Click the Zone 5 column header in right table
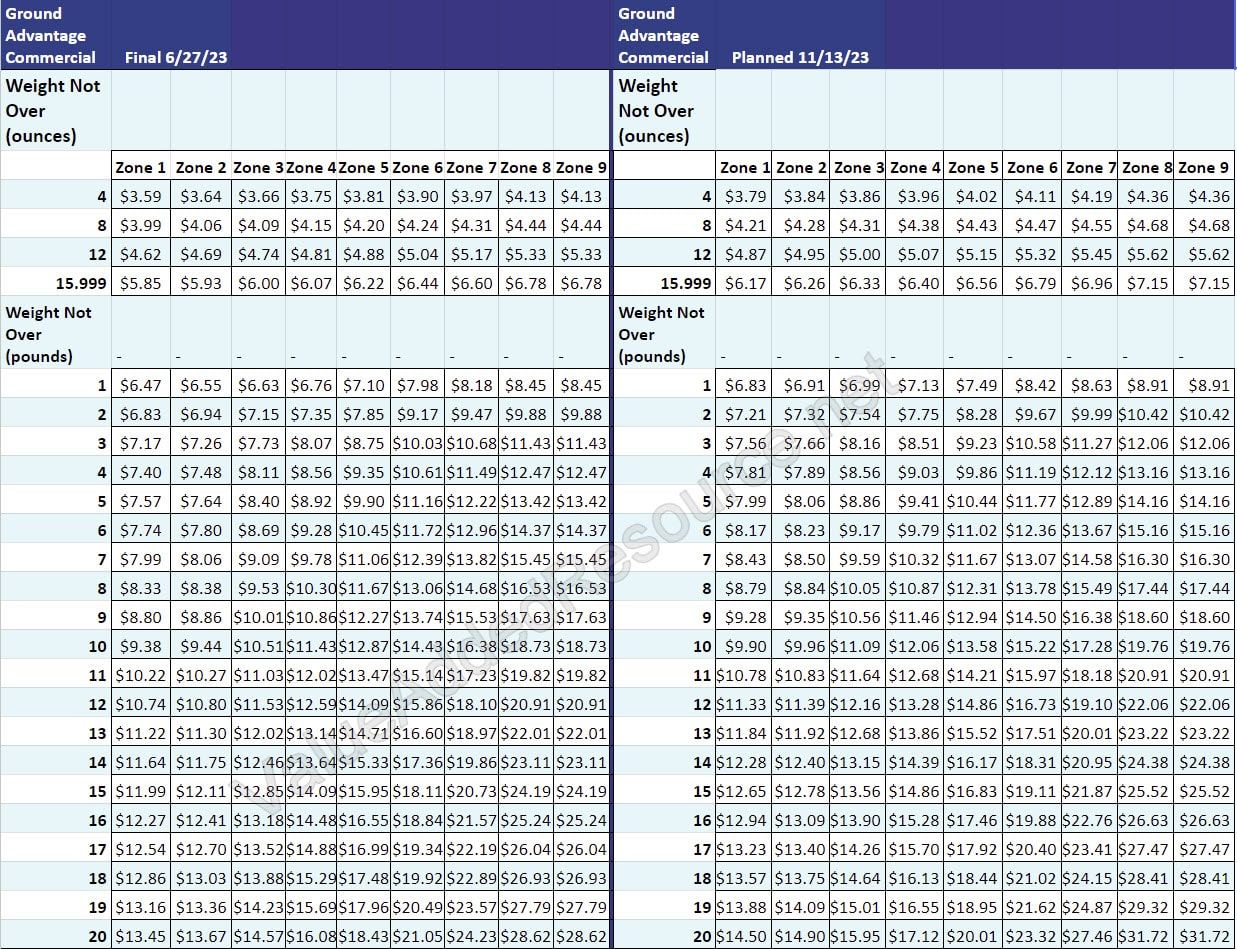Image resolution: width=1237 pixels, height=949 pixels. [x=971, y=167]
